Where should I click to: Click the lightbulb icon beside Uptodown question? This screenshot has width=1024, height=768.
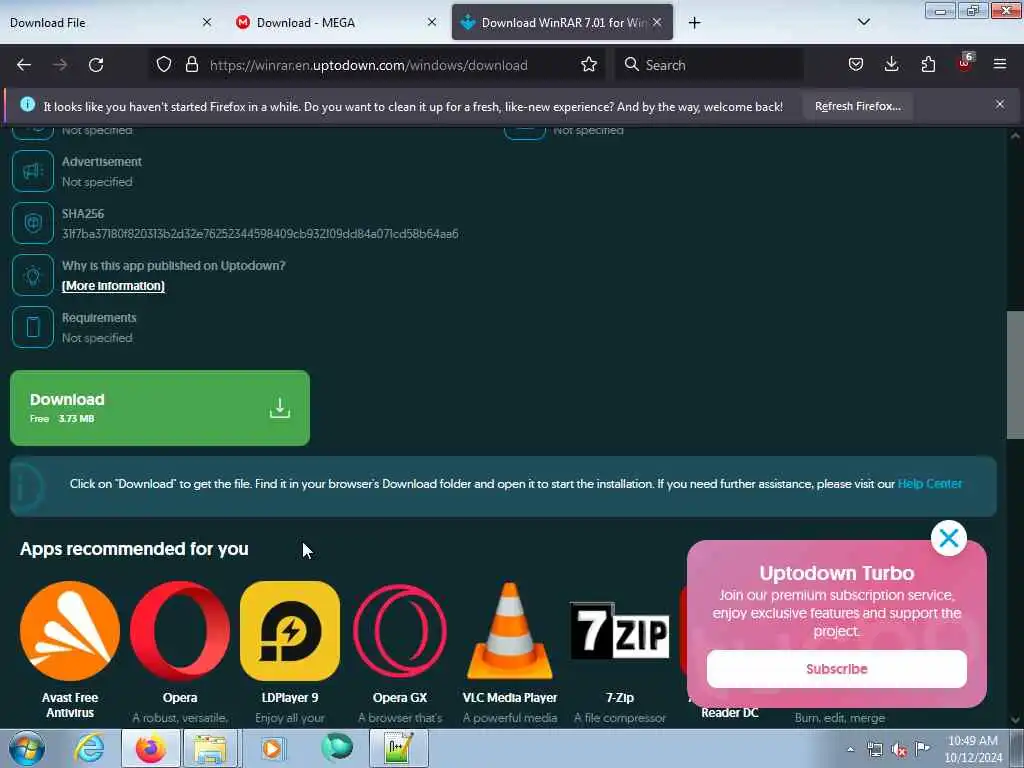pyautogui.click(x=33, y=276)
